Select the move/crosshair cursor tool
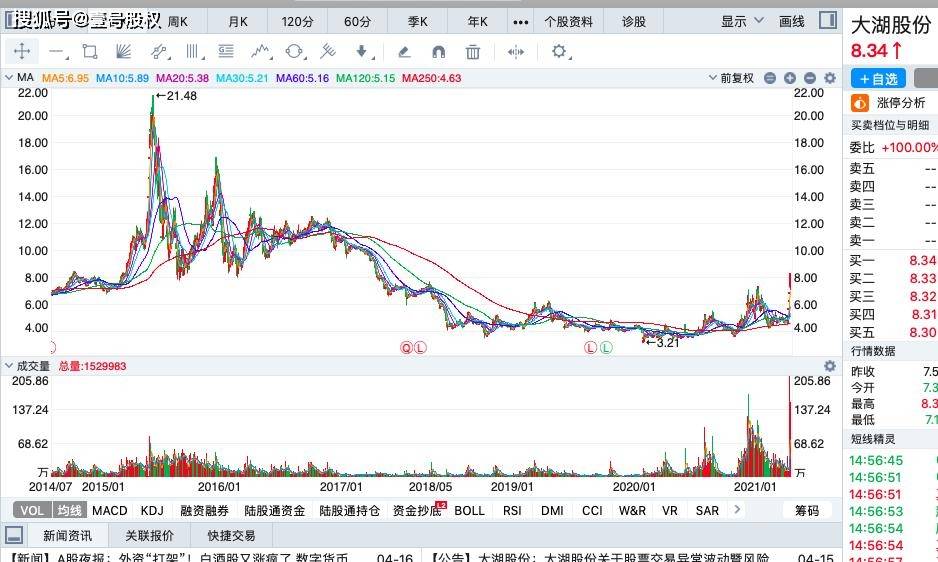 coord(22,51)
